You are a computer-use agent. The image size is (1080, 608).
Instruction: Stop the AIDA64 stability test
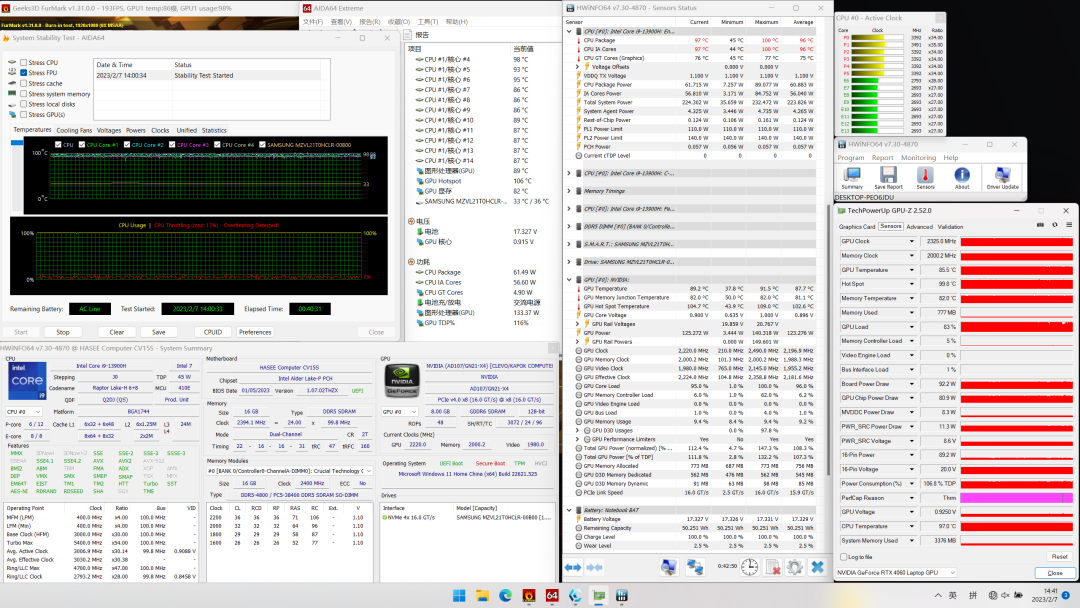[x=63, y=332]
